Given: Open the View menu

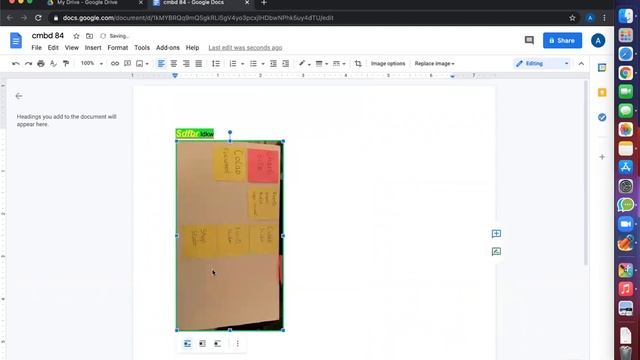Looking at the screenshot, I should (x=71, y=48).
